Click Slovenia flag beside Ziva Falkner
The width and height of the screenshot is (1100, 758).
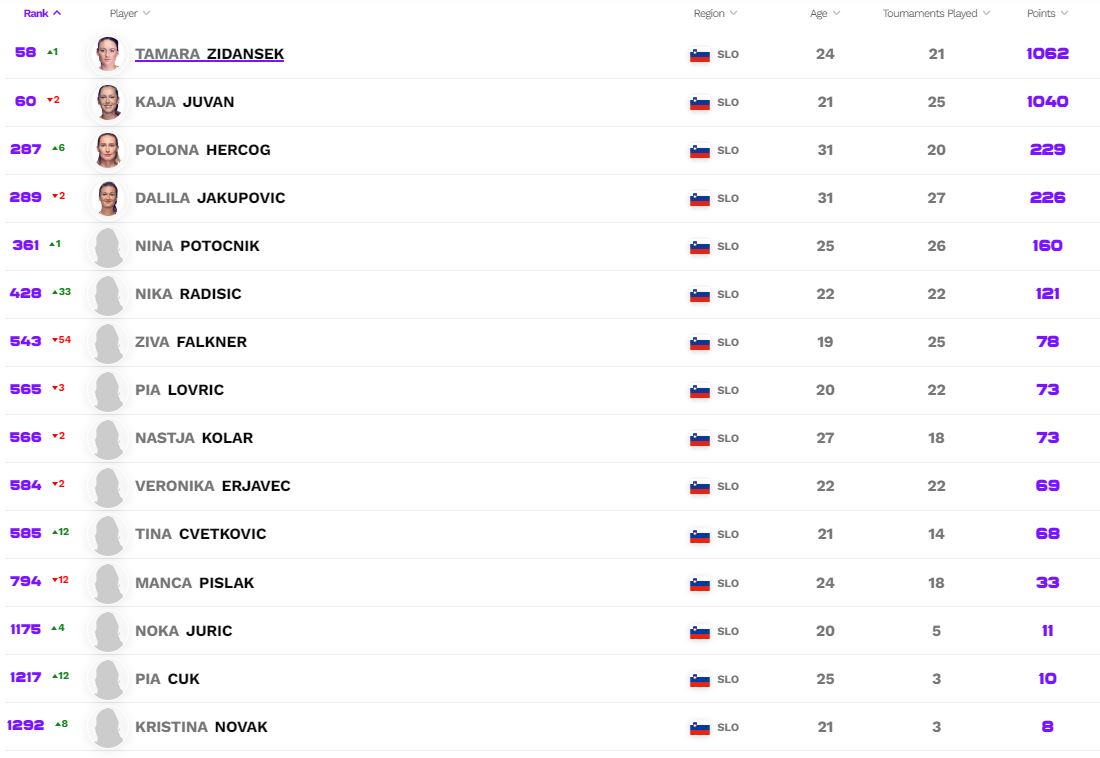[x=700, y=343]
